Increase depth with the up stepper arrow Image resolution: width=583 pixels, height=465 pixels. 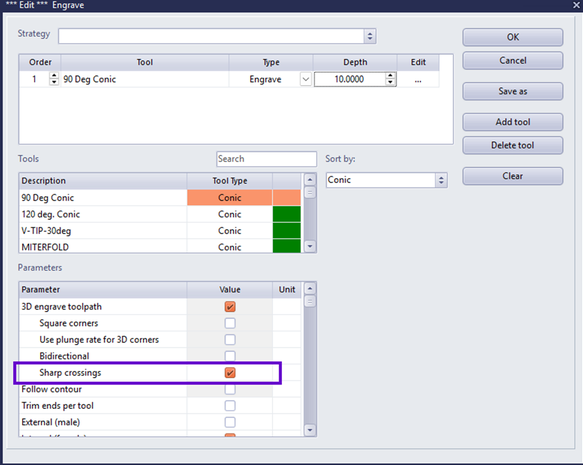[x=390, y=76]
